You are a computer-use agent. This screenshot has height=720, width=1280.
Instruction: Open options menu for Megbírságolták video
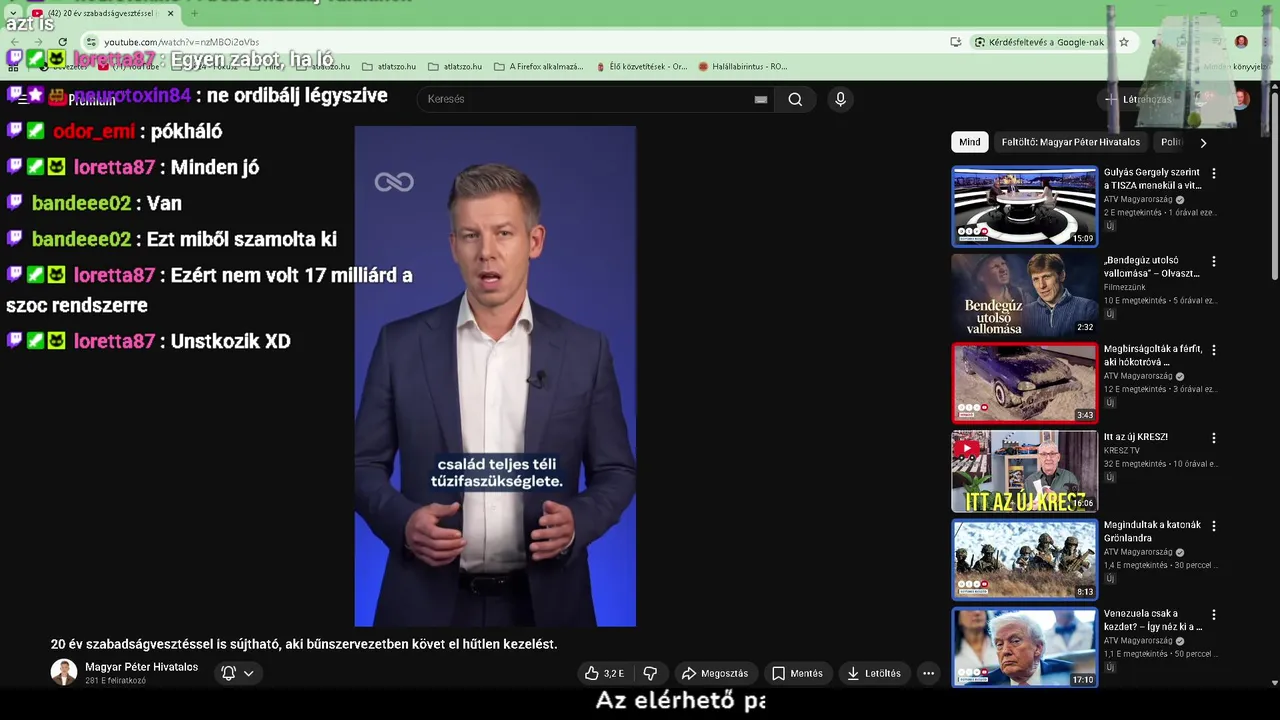[1214, 350]
